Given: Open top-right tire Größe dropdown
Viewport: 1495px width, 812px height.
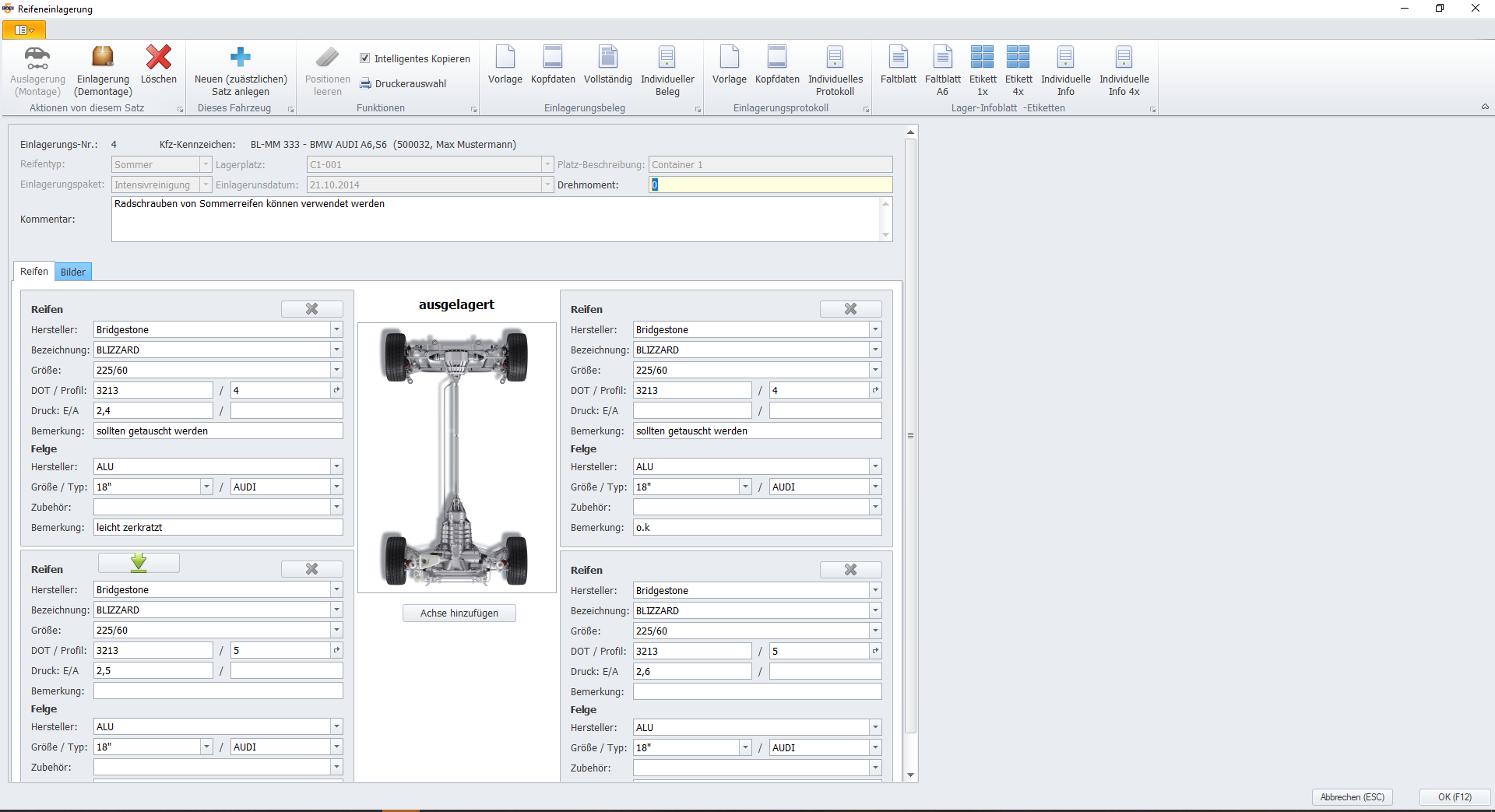Looking at the screenshot, I should 875,371.
